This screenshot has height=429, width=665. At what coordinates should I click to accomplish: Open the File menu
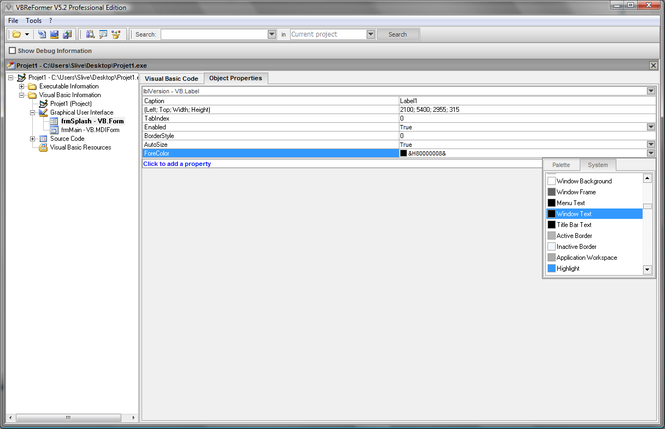point(13,20)
